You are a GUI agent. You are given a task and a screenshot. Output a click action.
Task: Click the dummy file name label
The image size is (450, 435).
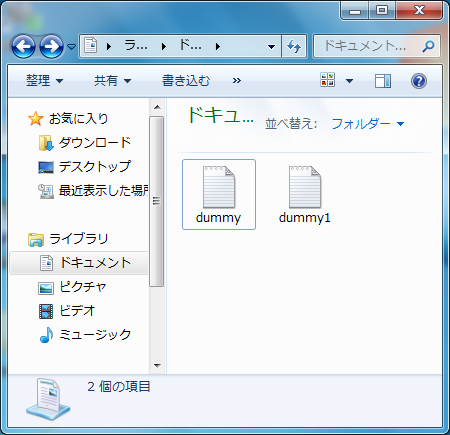tap(218, 218)
